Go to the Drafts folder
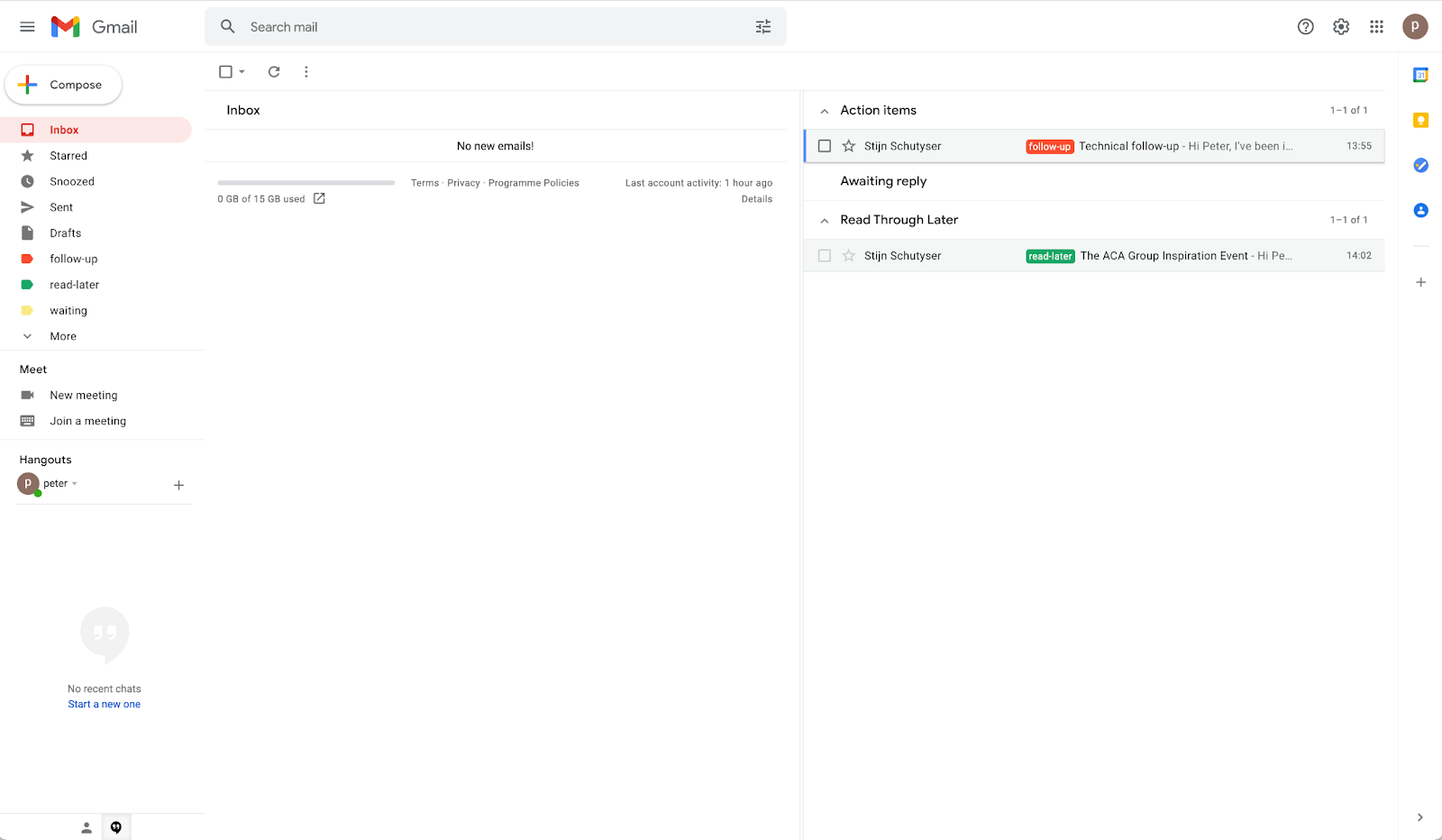This screenshot has height=840, width=1442. click(x=65, y=233)
